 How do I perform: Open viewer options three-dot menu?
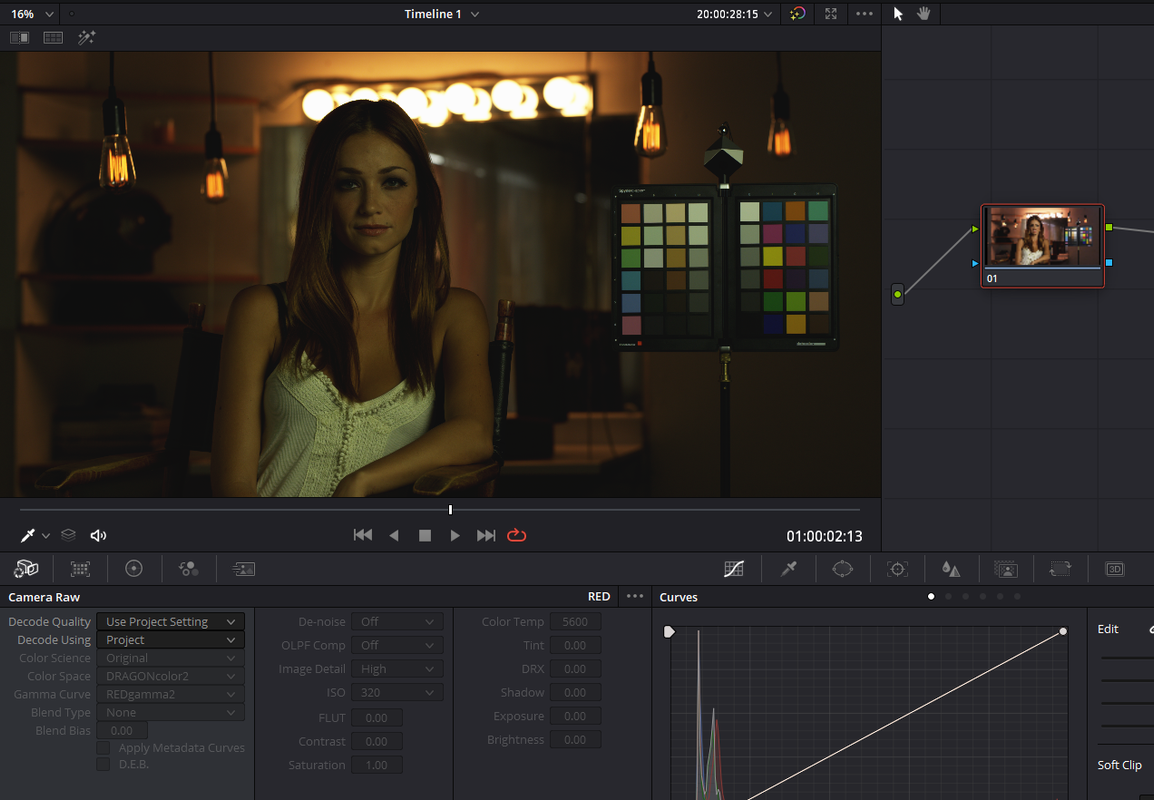865,14
